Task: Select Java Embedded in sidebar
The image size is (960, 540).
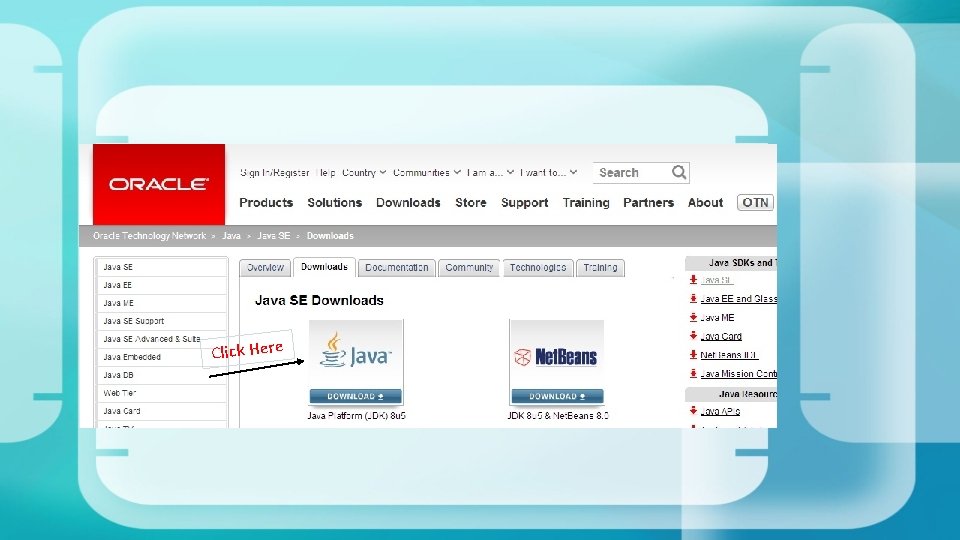Action: click(162, 357)
